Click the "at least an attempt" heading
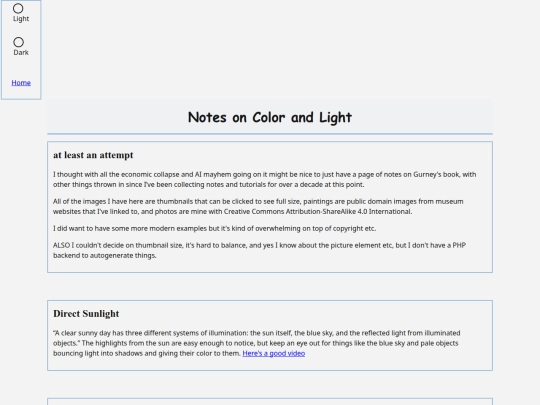 [93, 155]
